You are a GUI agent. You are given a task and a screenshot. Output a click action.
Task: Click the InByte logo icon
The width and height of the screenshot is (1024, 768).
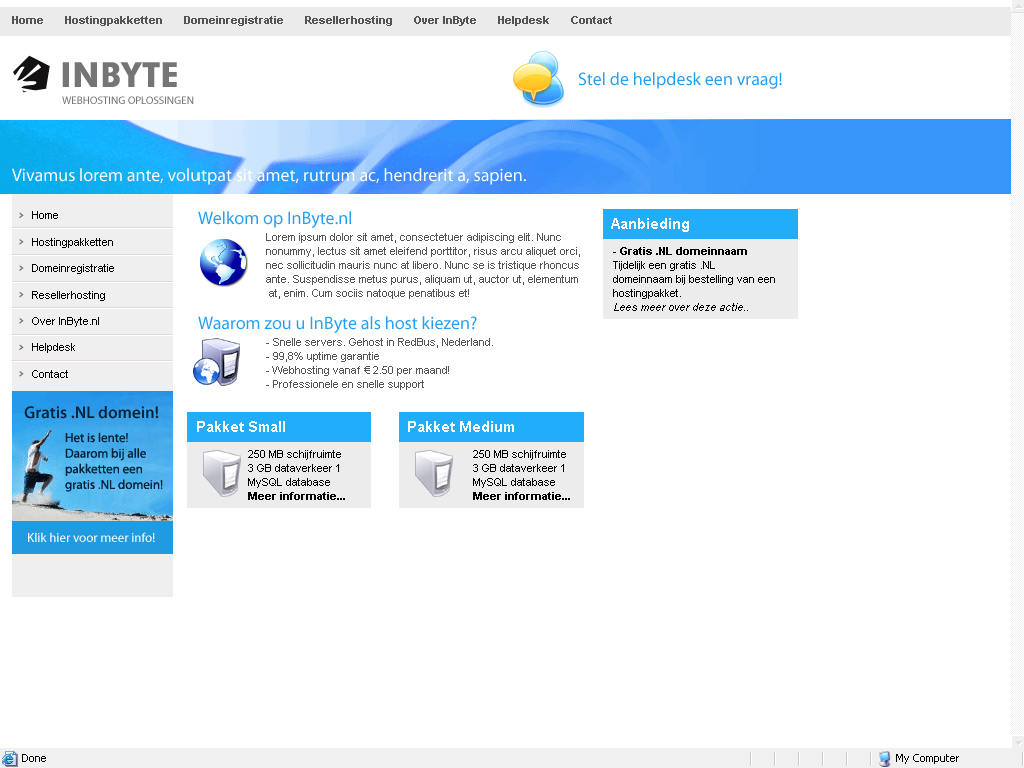tap(31, 74)
